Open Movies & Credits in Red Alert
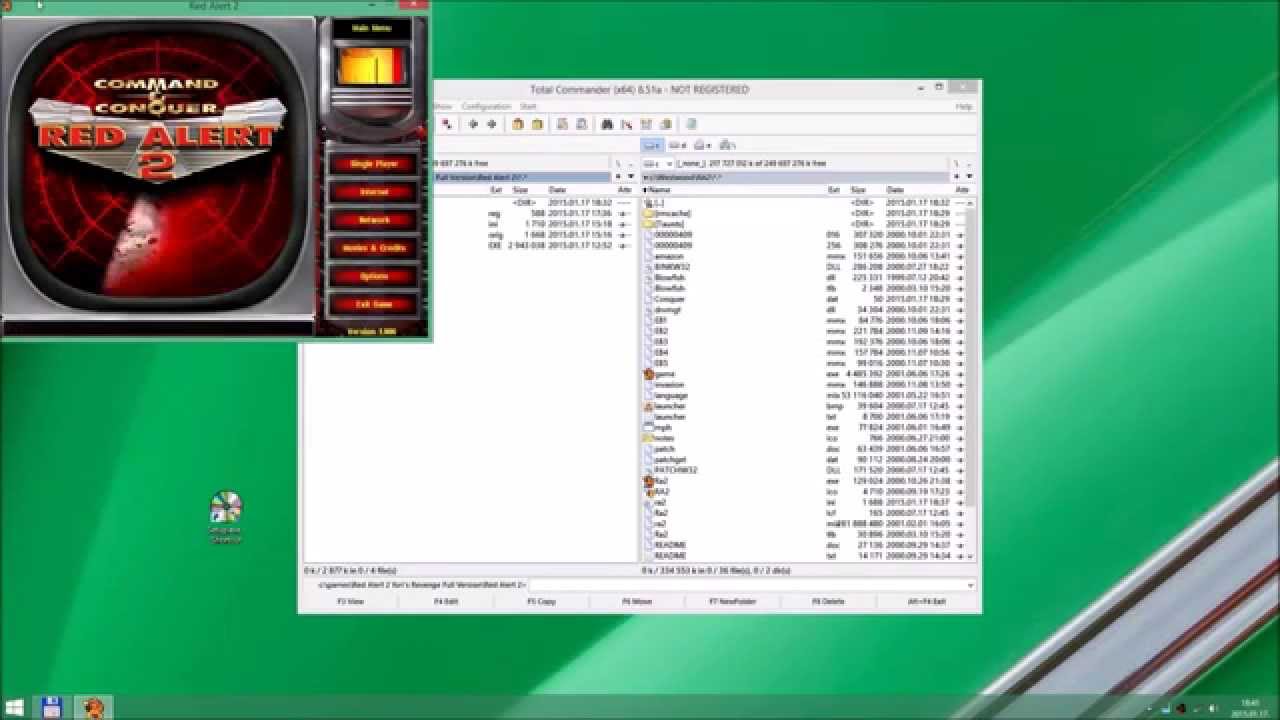 [374, 247]
